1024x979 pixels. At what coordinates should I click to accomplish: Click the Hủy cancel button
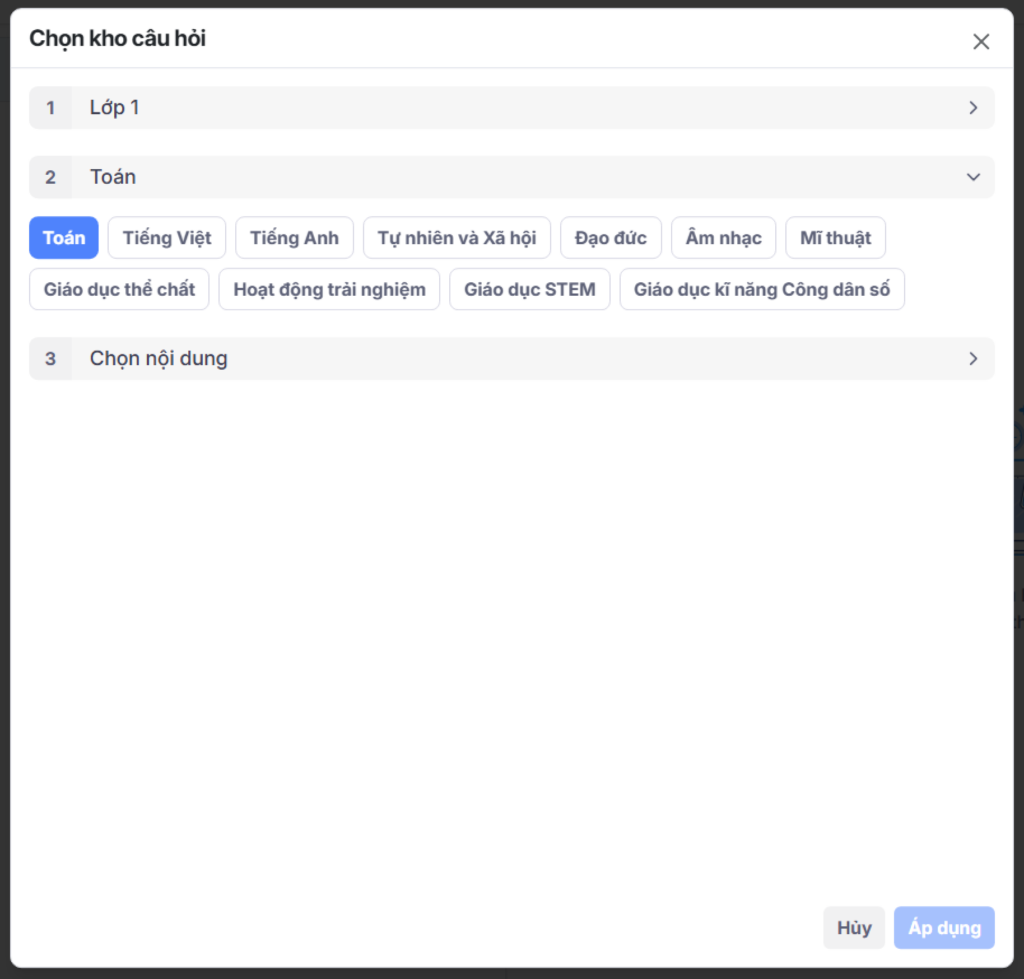tap(854, 928)
